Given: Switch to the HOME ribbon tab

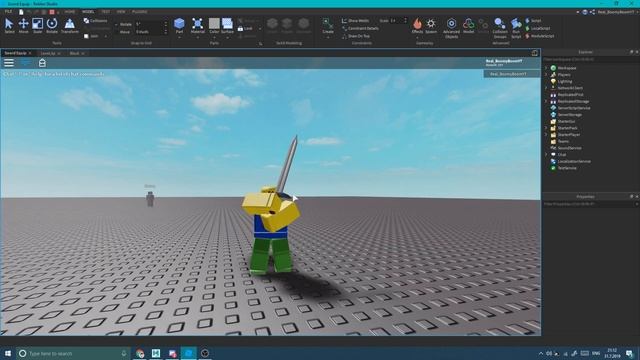Looking at the screenshot, I should click(70, 12).
